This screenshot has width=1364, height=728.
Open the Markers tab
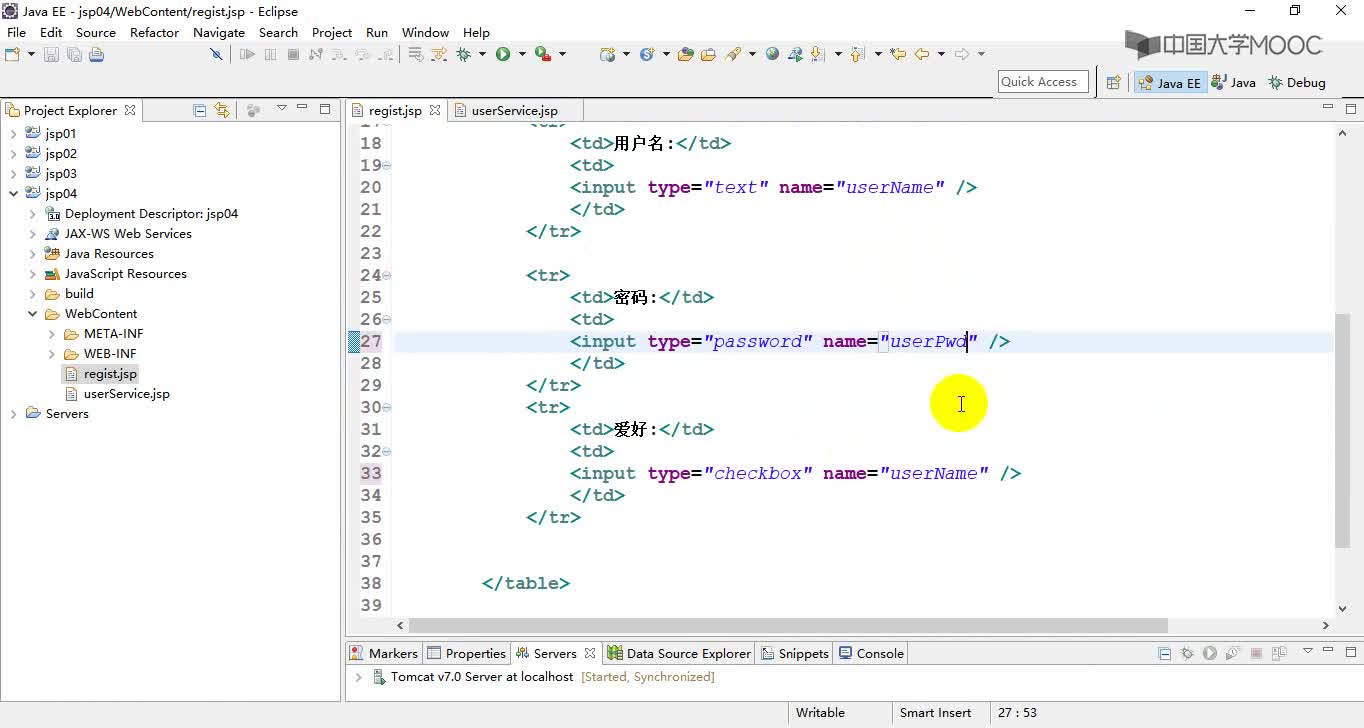[383, 653]
